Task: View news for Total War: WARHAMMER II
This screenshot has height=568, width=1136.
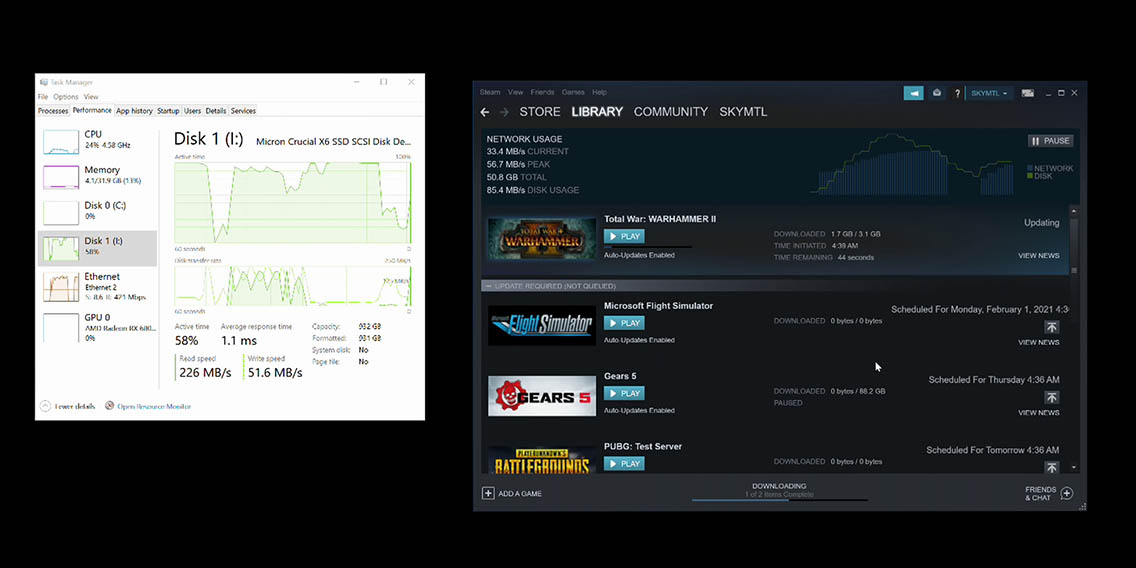Action: pos(1038,256)
